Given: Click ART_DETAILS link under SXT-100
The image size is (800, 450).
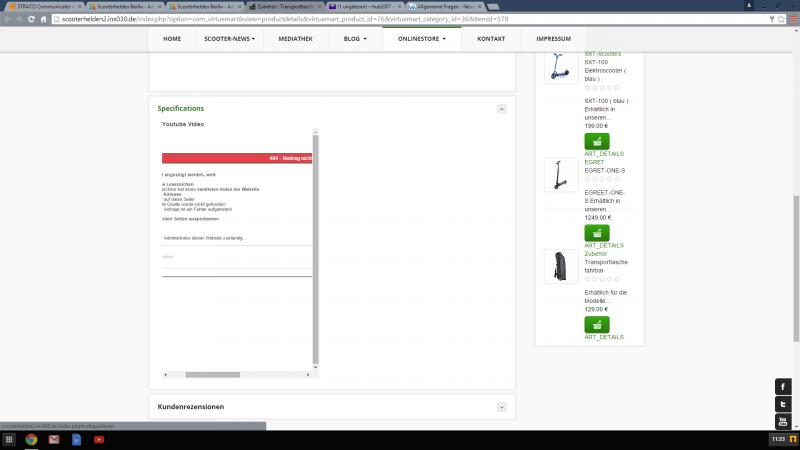Looking at the screenshot, I should pos(604,154).
